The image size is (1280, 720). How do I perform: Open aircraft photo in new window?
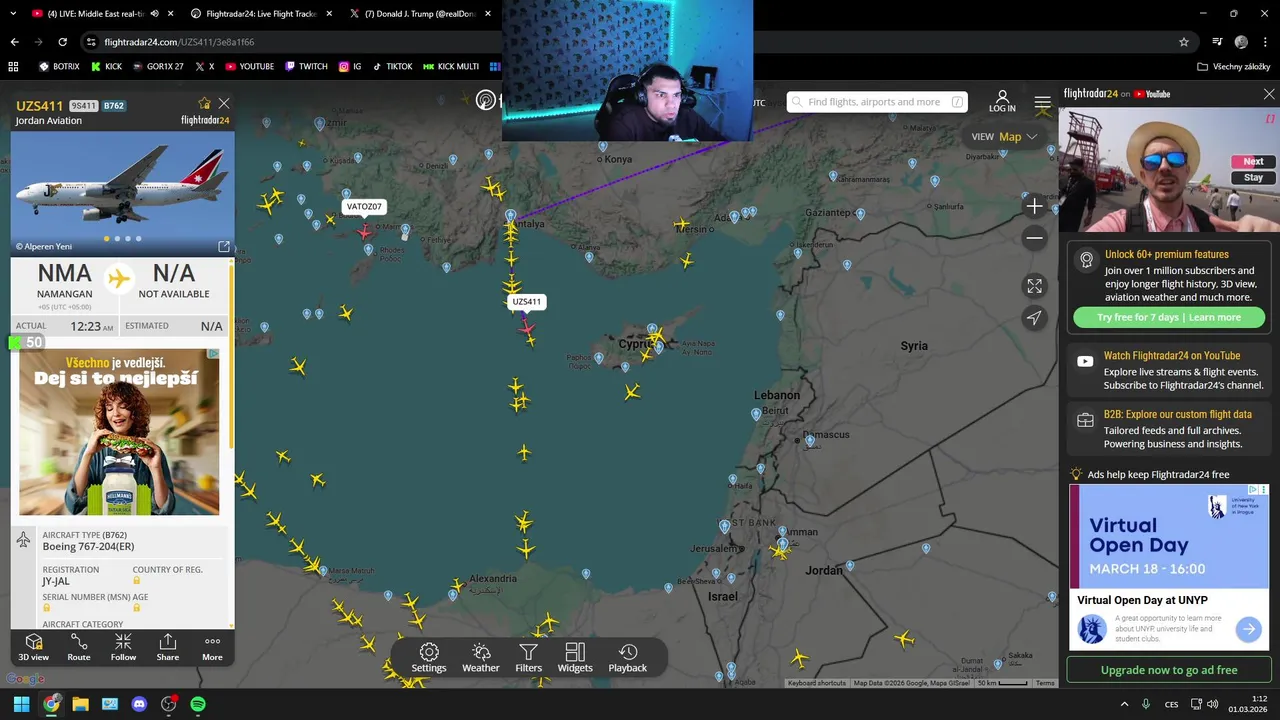[223, 246]
